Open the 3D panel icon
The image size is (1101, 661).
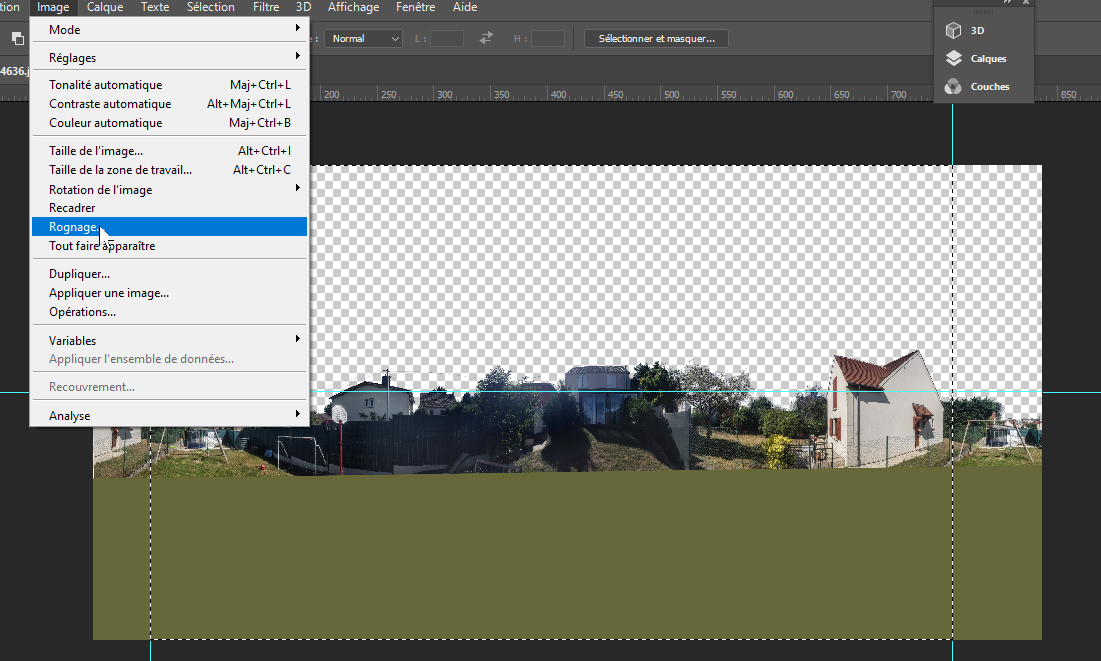(954, 31)
